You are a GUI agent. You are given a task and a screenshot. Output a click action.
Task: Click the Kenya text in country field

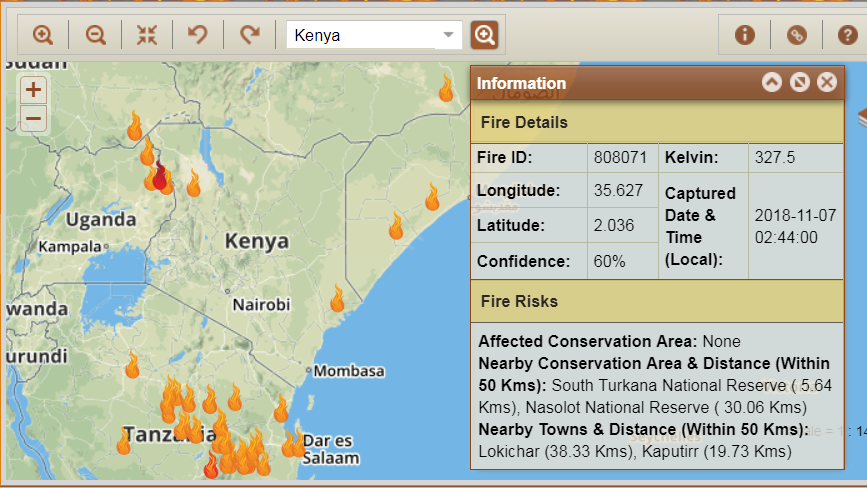(317, 35)
